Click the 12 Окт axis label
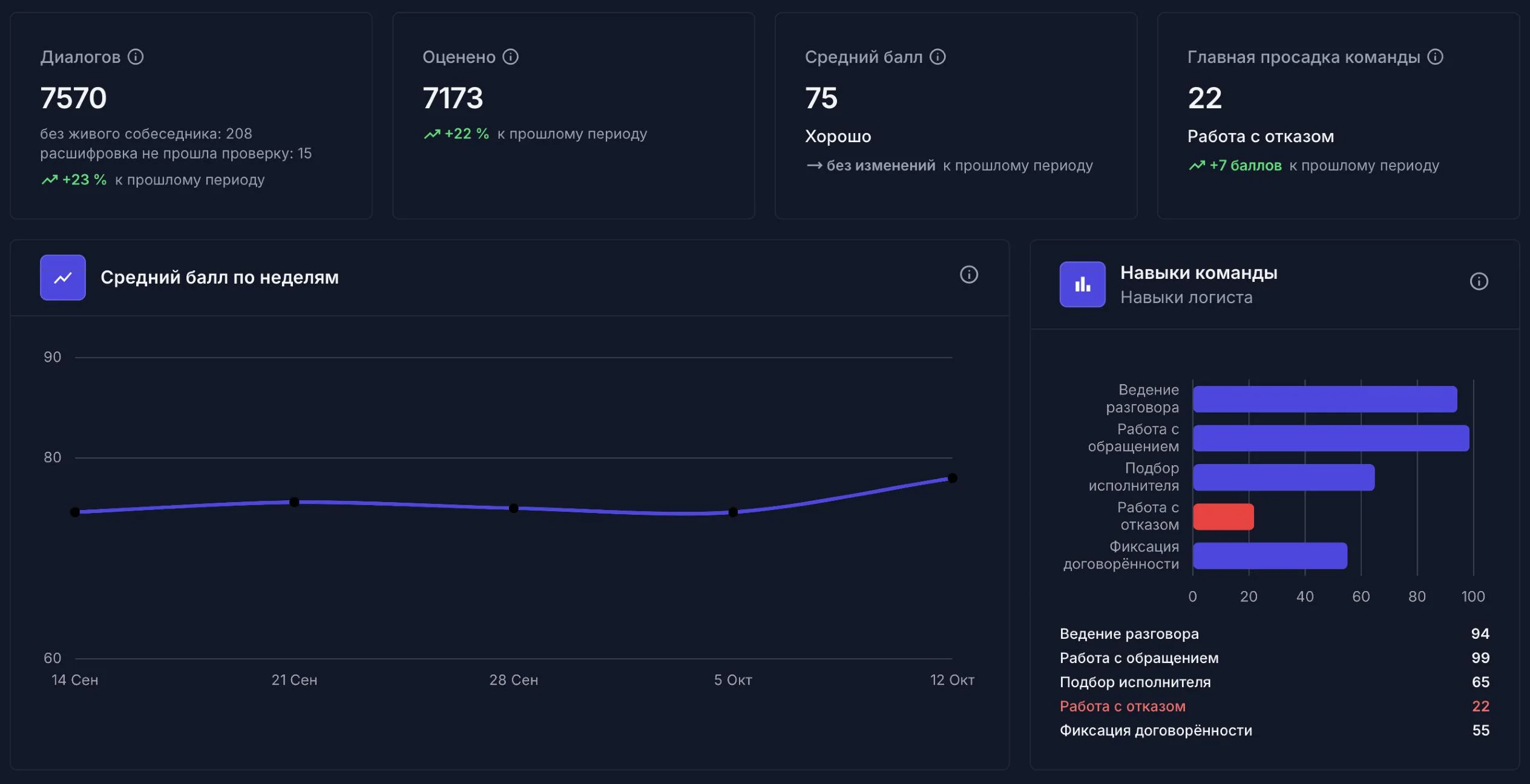 coord(952,680)
